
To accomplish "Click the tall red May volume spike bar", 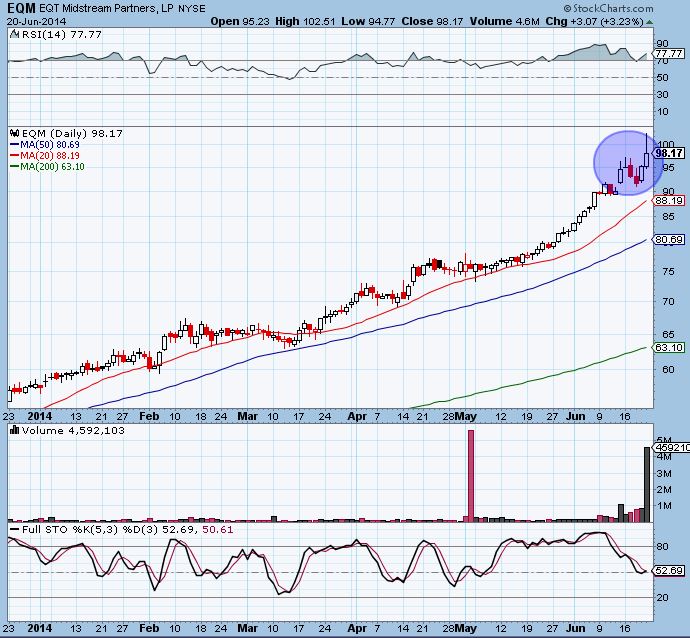I will coord(471,476).
